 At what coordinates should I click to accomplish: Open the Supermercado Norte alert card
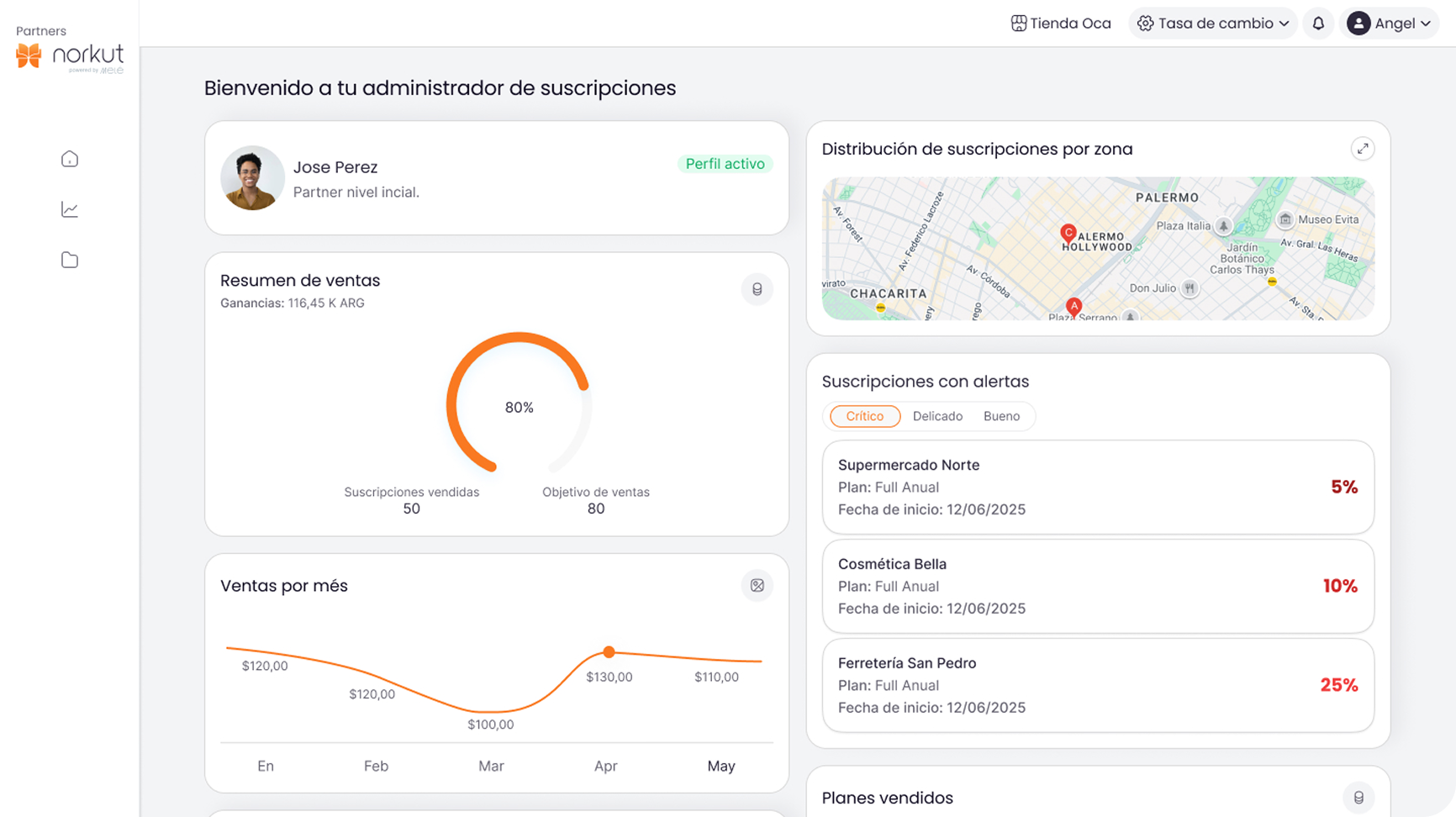1097,487
